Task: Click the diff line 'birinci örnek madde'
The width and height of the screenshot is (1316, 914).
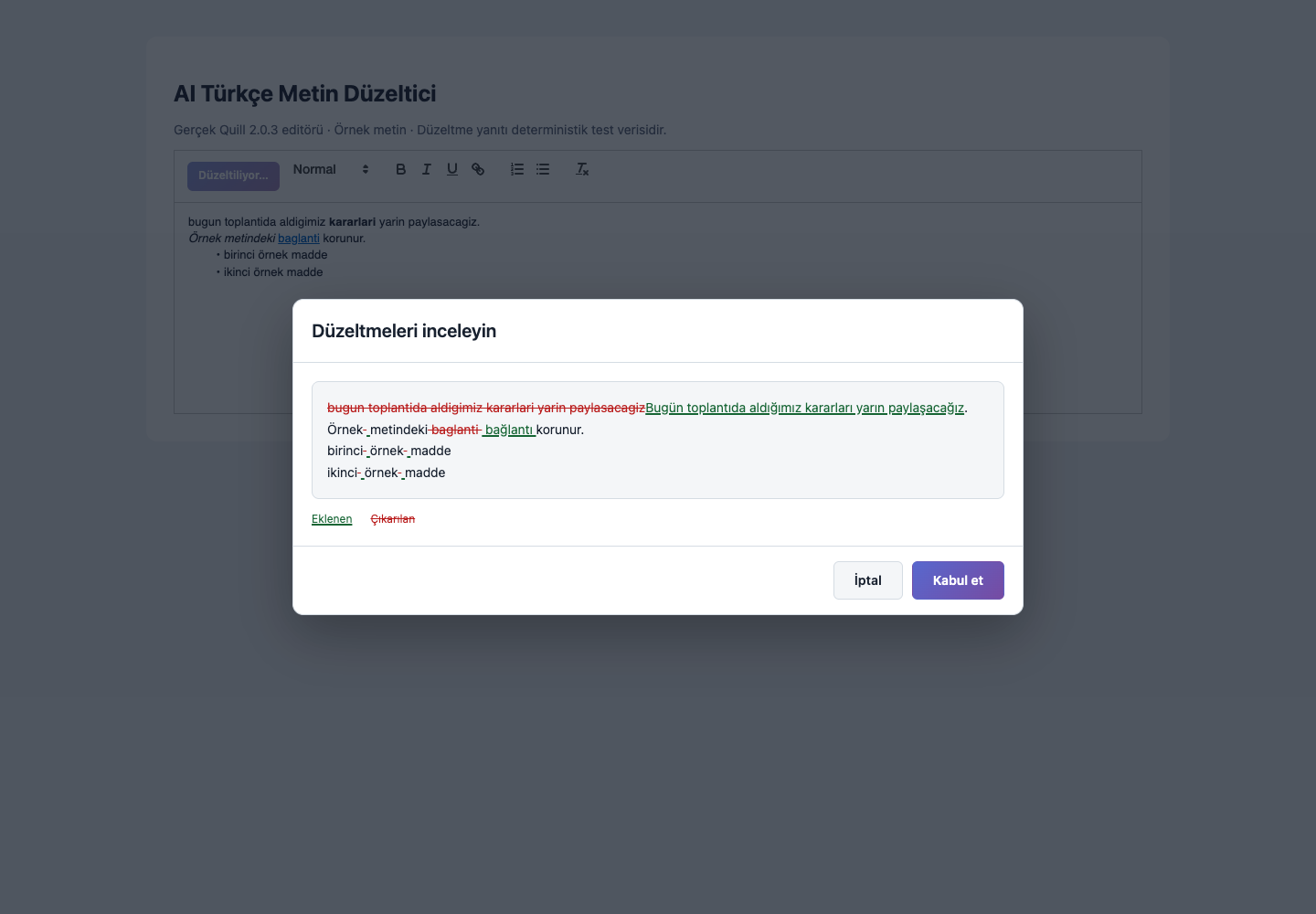Action: point(389,451)
